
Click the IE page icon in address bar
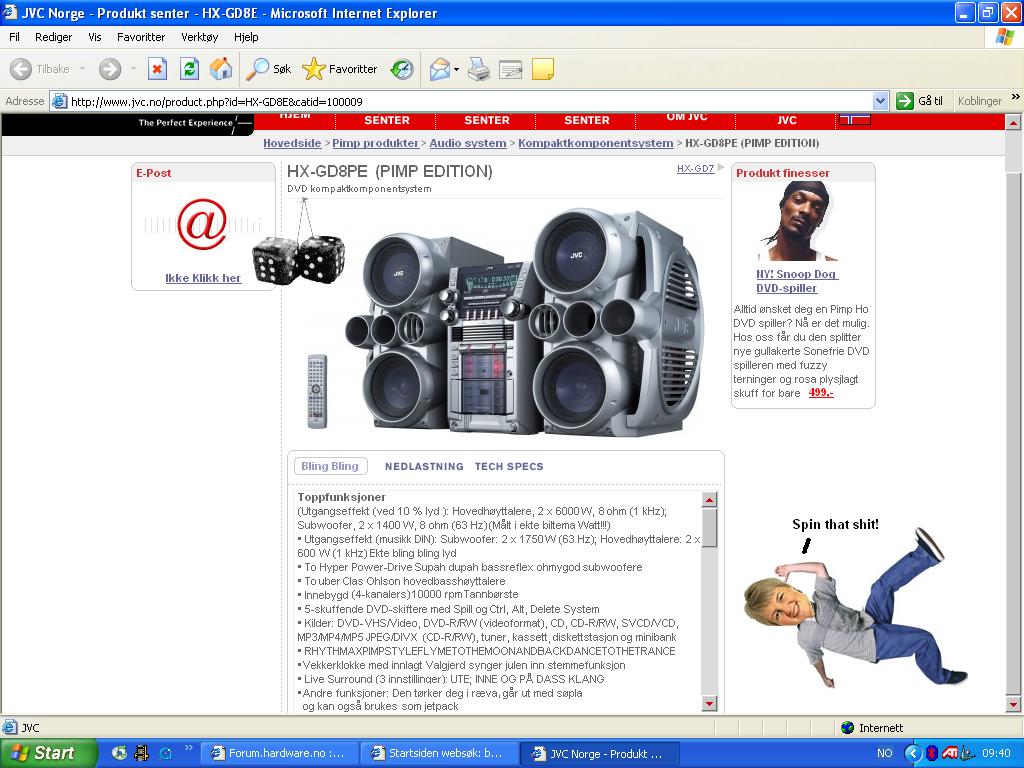[59, 101]
